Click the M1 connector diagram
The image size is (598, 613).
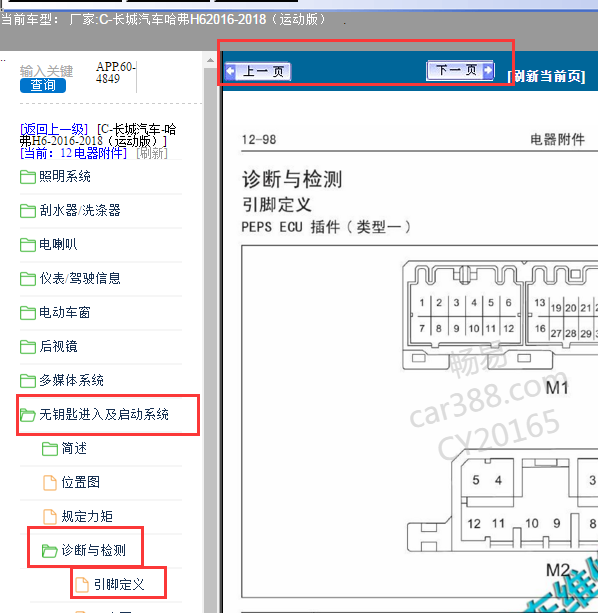point(500,315)
